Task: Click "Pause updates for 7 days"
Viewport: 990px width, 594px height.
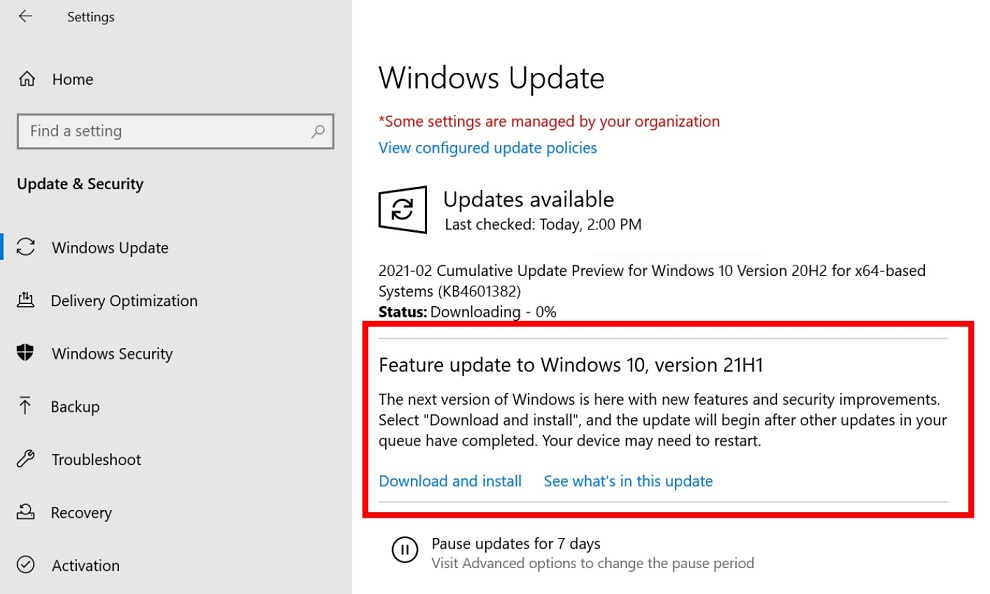Action: coord(516,543)
